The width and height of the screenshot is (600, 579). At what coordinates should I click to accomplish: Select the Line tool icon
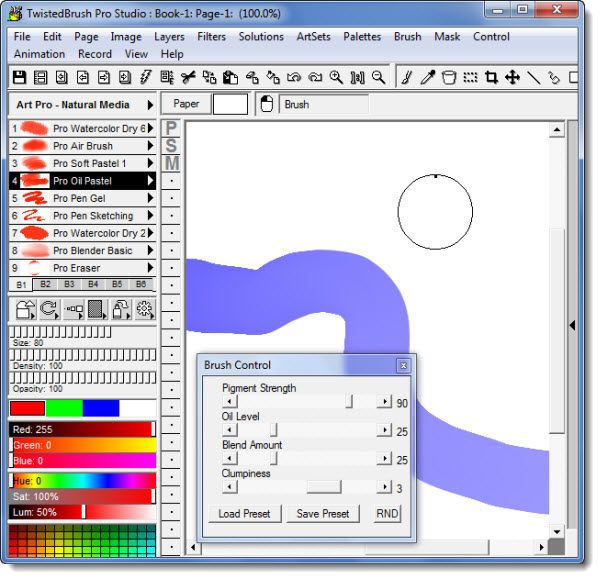click(533, 78)
